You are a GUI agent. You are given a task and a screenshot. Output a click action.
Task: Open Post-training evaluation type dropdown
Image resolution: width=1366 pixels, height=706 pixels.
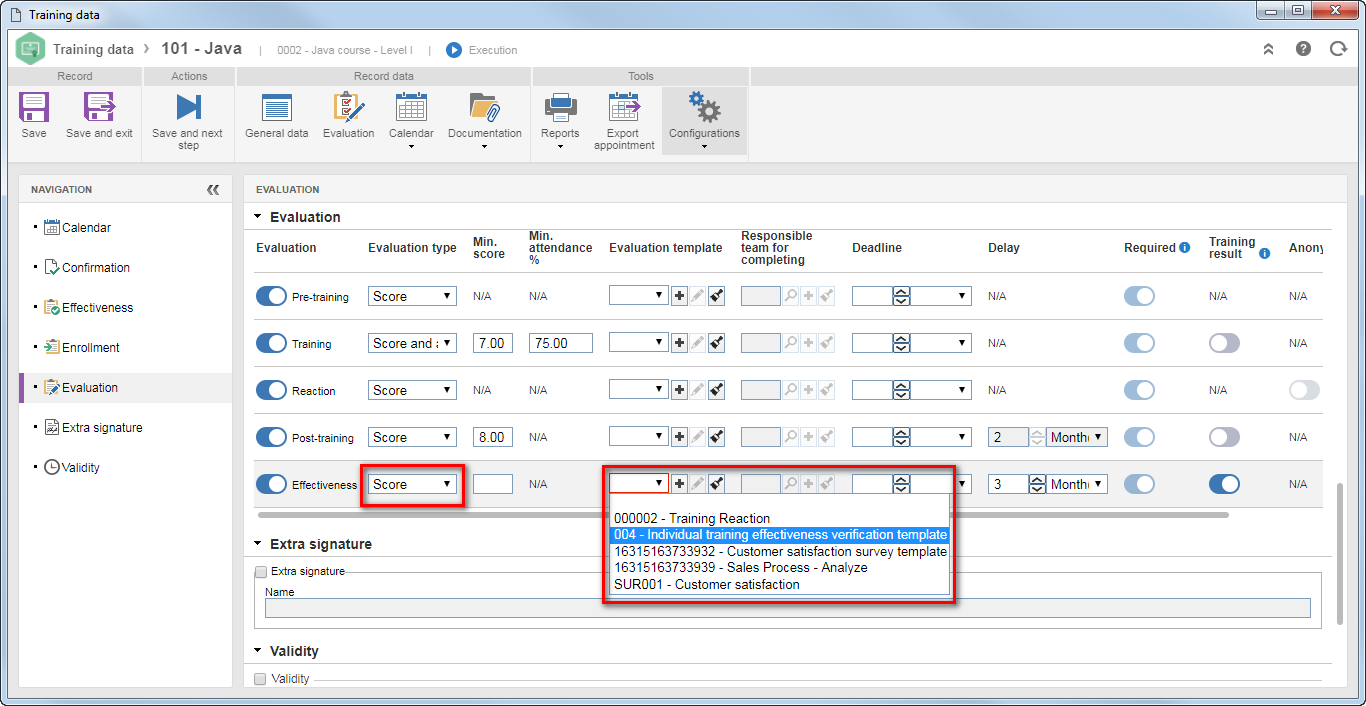pos(412,437)
